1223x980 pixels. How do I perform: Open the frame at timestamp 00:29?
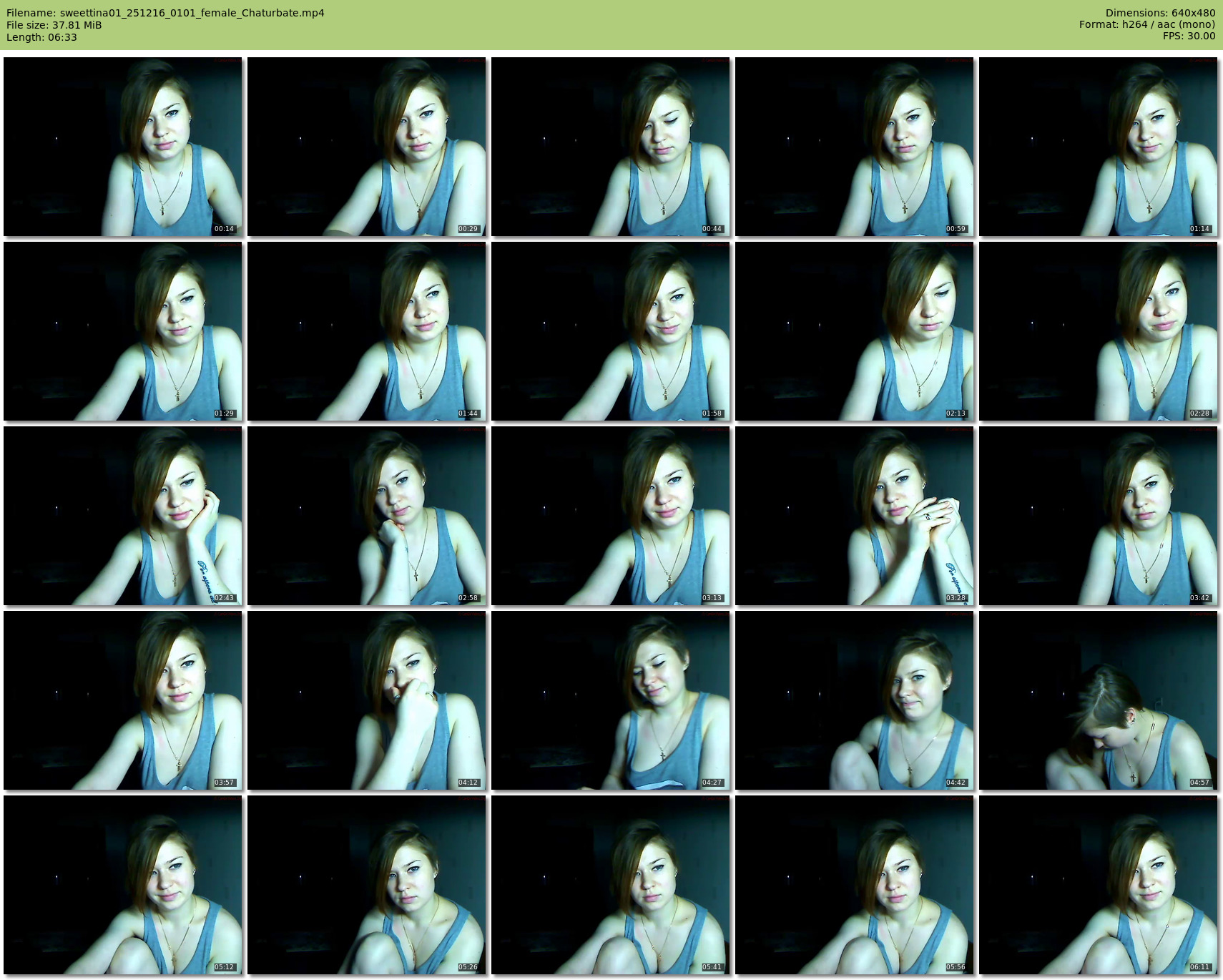coord(367,147)
